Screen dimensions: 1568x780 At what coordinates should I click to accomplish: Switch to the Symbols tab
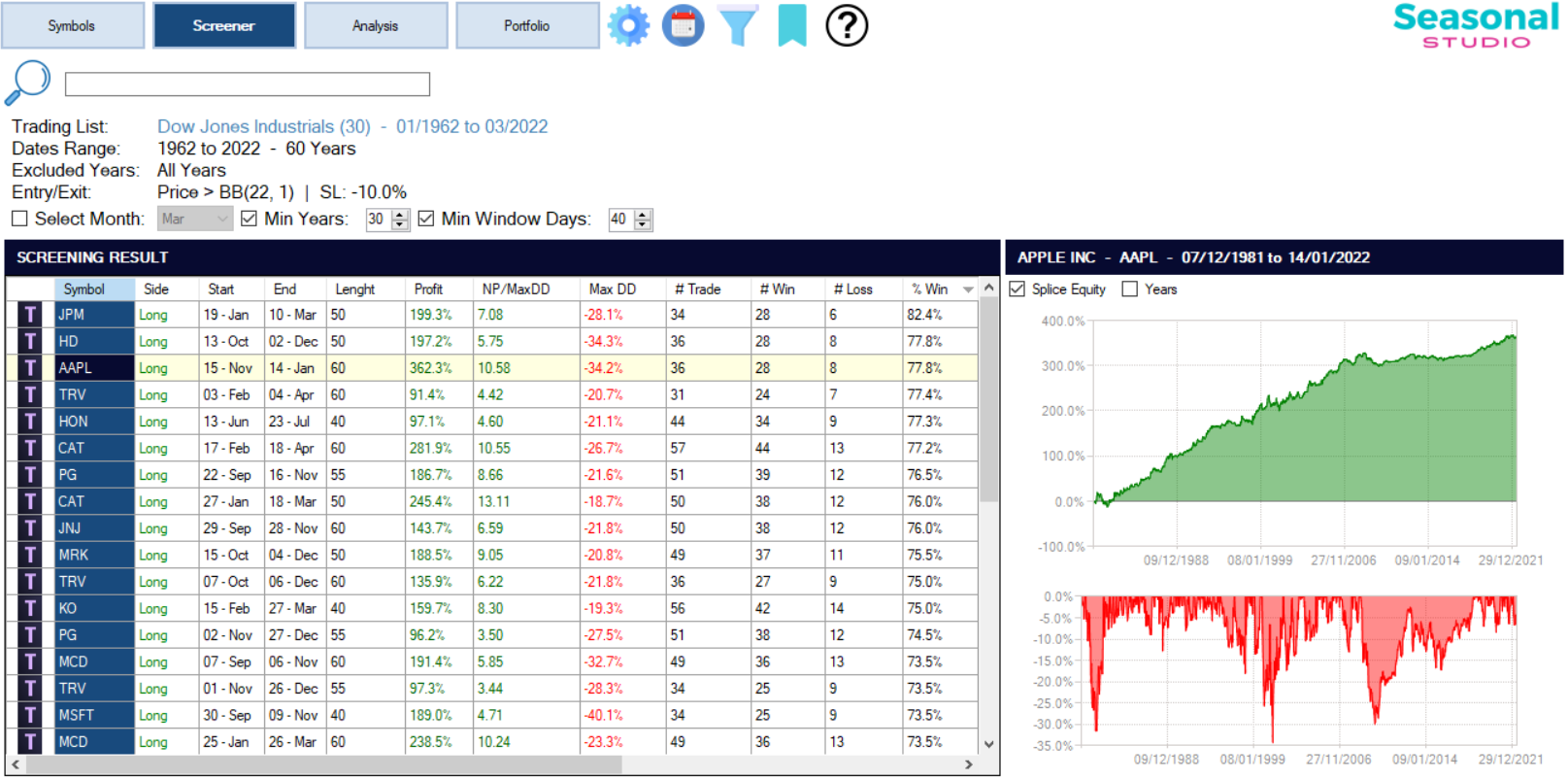72,25
